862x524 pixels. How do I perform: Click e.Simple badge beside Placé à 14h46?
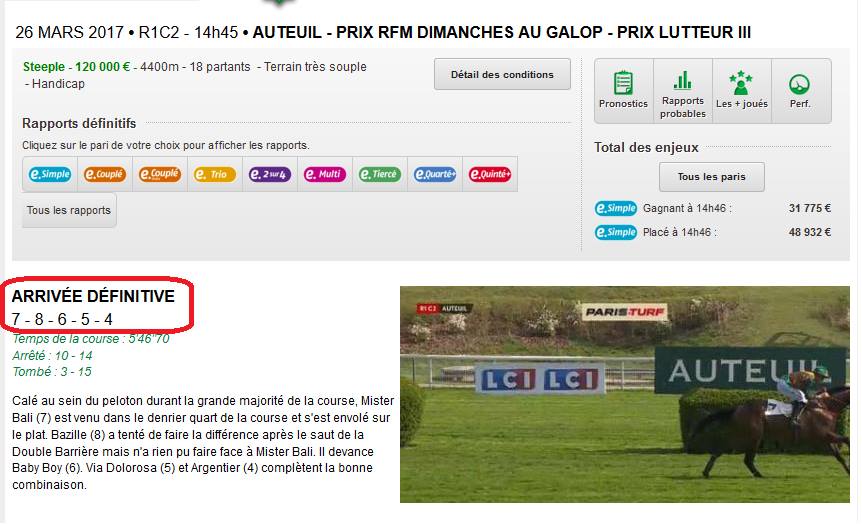[x=616, y=232]
